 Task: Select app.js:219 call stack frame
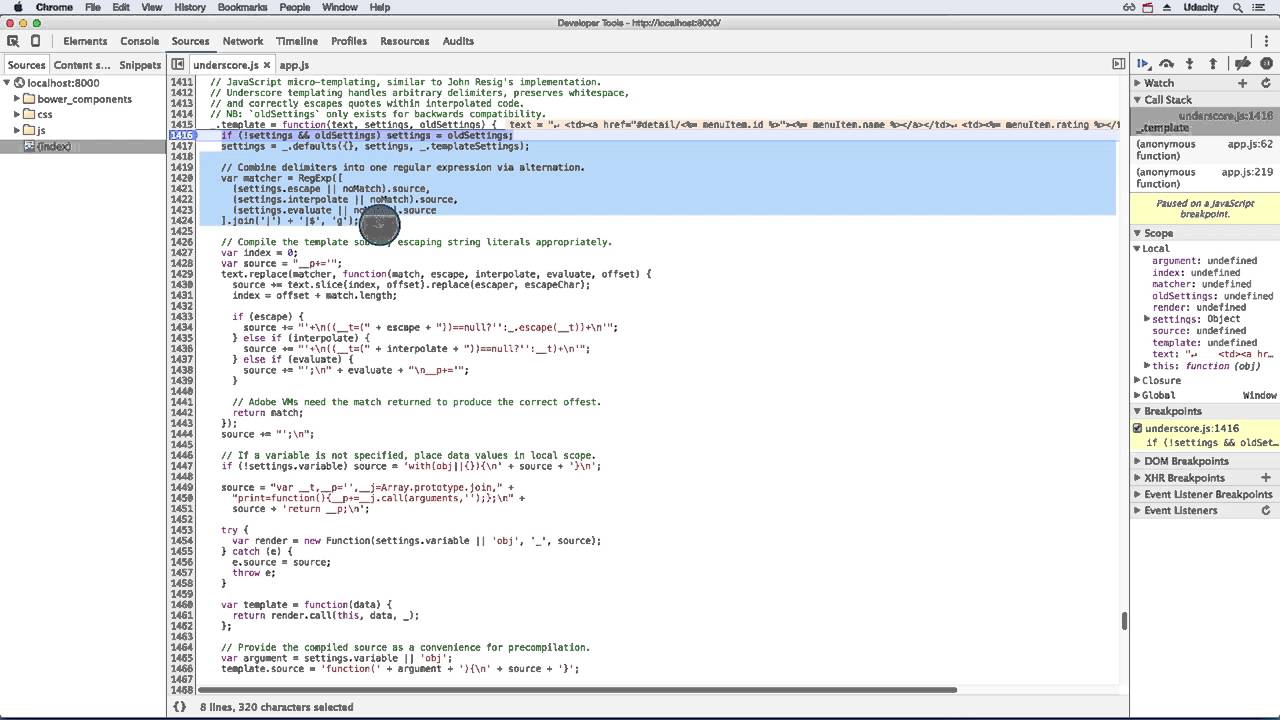(1205, 178)
